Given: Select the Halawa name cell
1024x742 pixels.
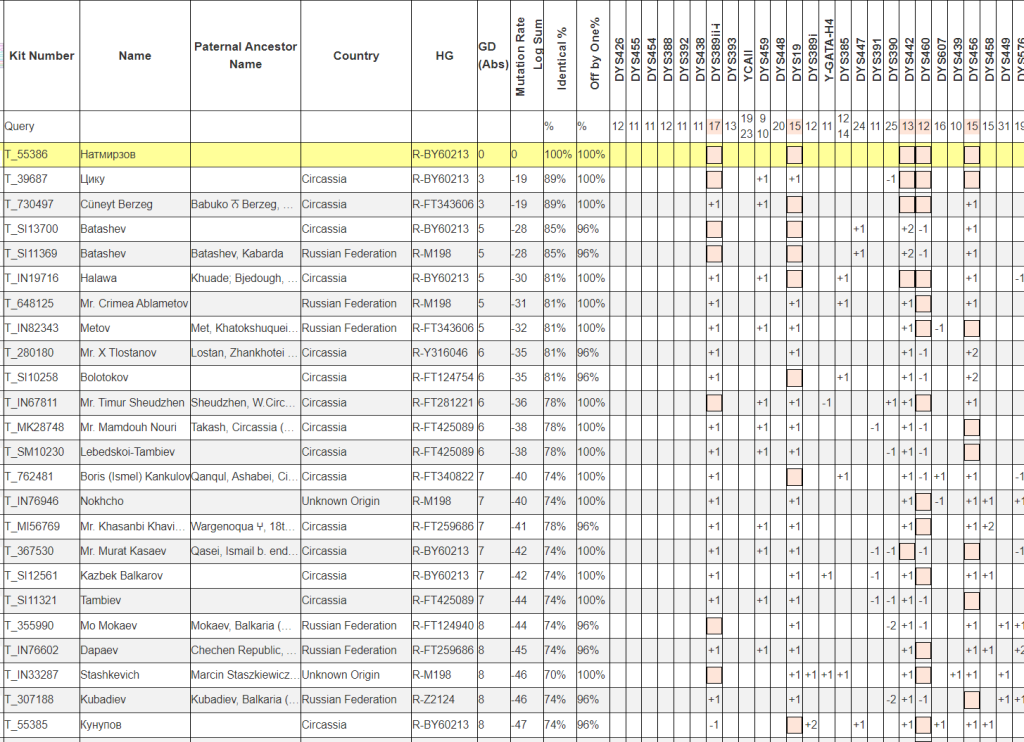Looking at the screenshot, I should click(x=100, y=278).
